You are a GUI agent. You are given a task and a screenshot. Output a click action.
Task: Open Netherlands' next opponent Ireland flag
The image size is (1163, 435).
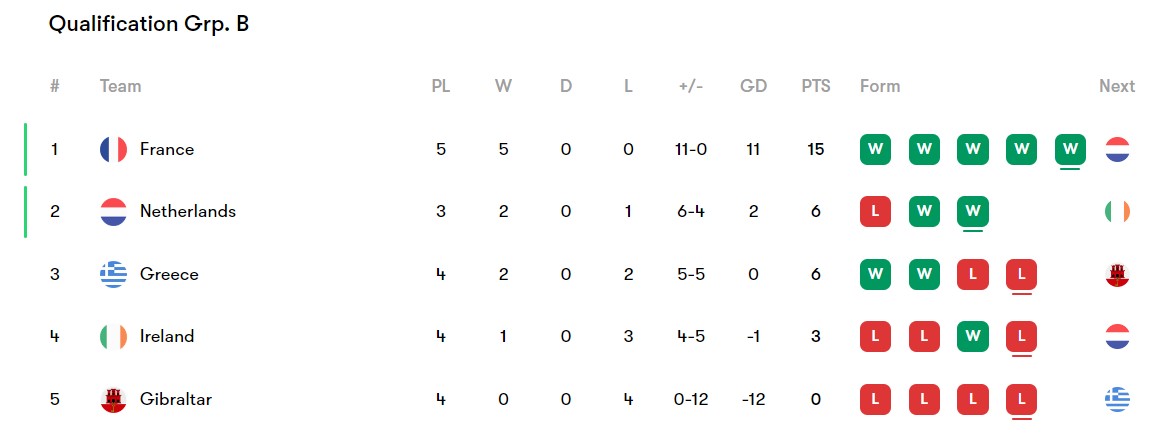click(1117, 212)
